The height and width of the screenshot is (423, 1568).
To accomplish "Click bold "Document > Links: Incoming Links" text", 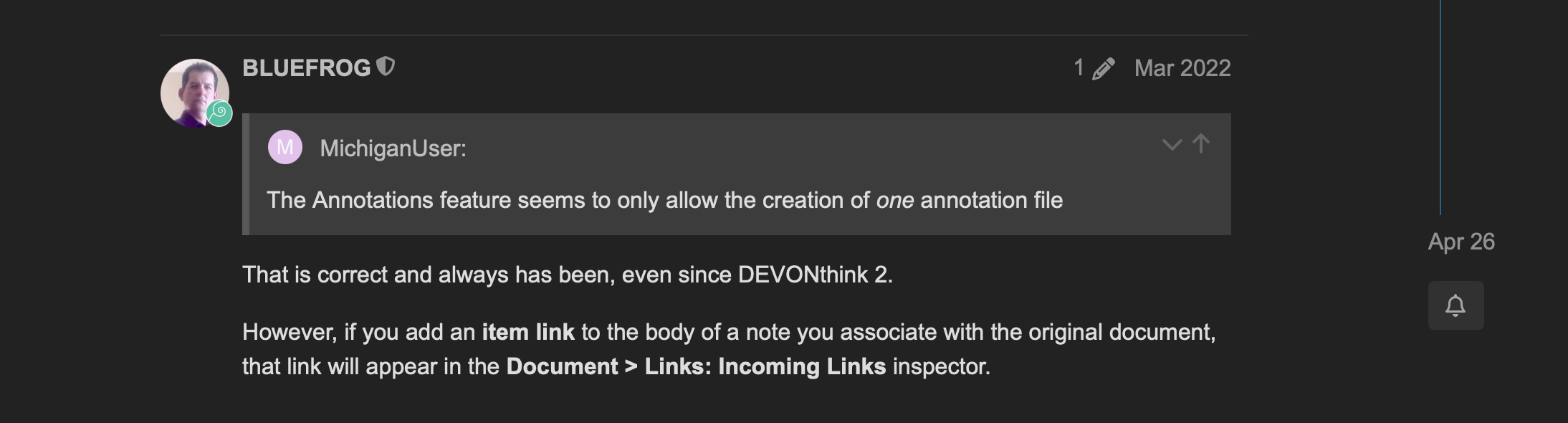I will pos(696,366).
